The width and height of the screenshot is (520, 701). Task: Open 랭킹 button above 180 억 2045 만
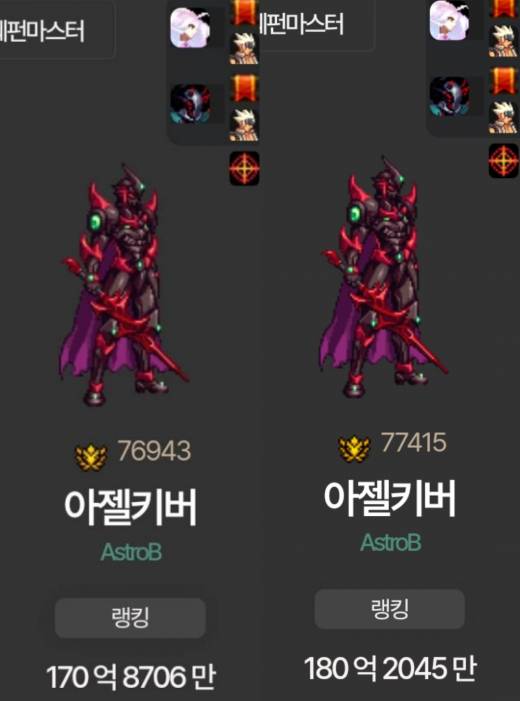tap(389, 609)
